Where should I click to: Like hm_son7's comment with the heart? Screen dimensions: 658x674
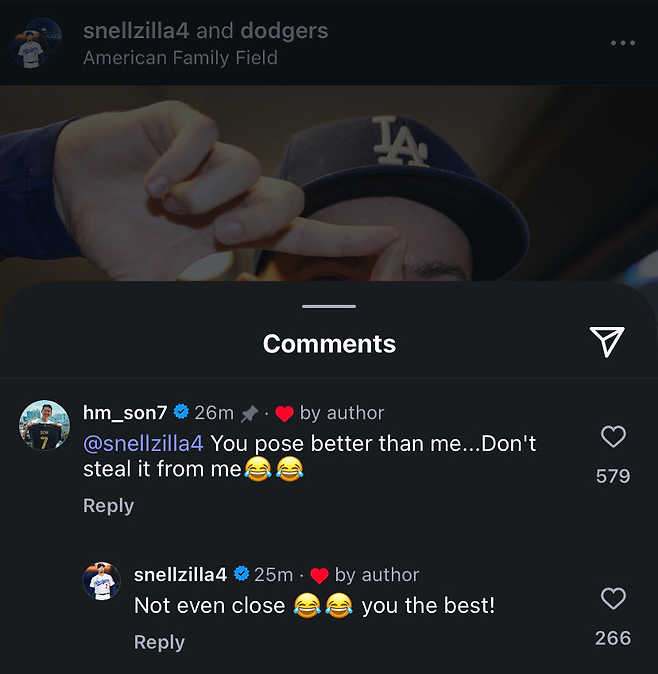(613, 437)
